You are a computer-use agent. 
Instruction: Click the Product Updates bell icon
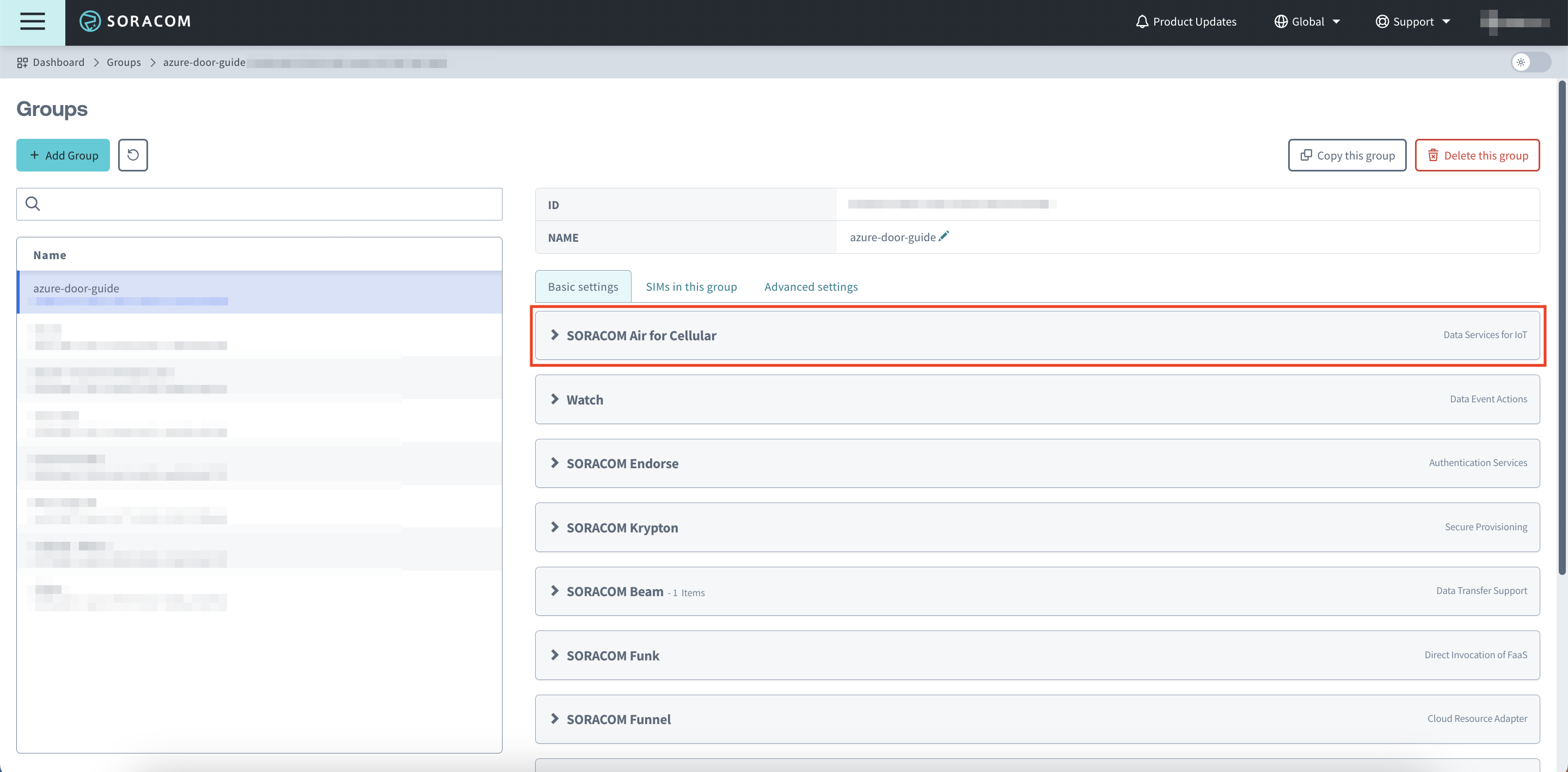[1142, 21]
